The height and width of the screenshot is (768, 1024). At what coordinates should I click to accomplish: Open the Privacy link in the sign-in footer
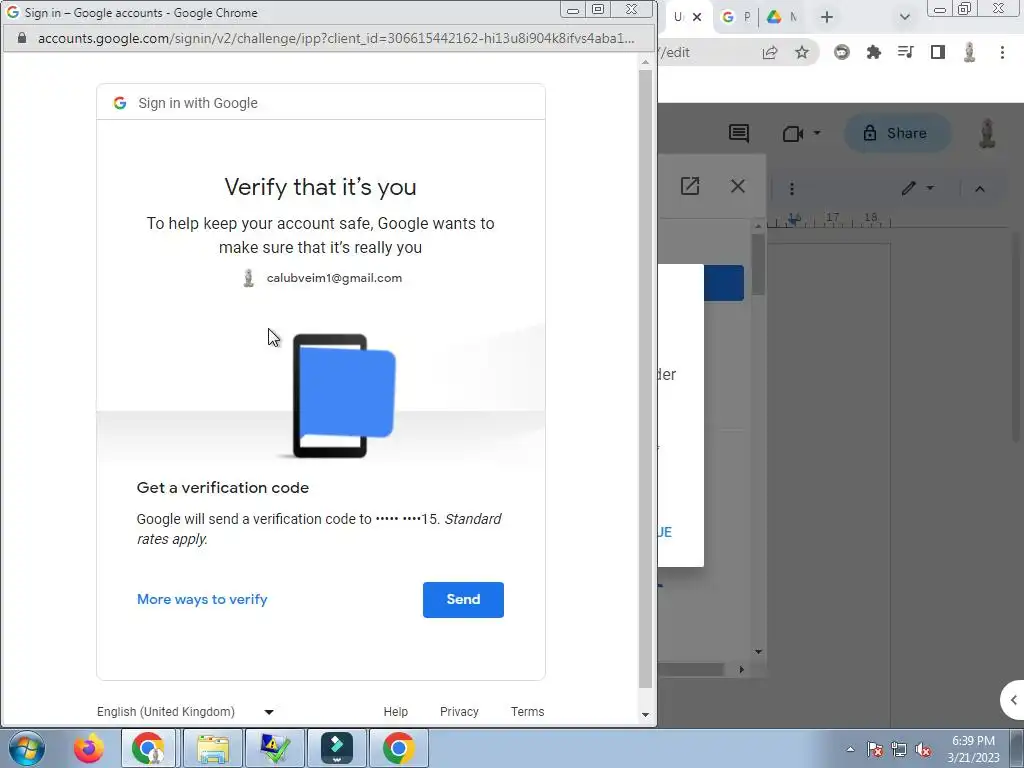pos(459,711)
